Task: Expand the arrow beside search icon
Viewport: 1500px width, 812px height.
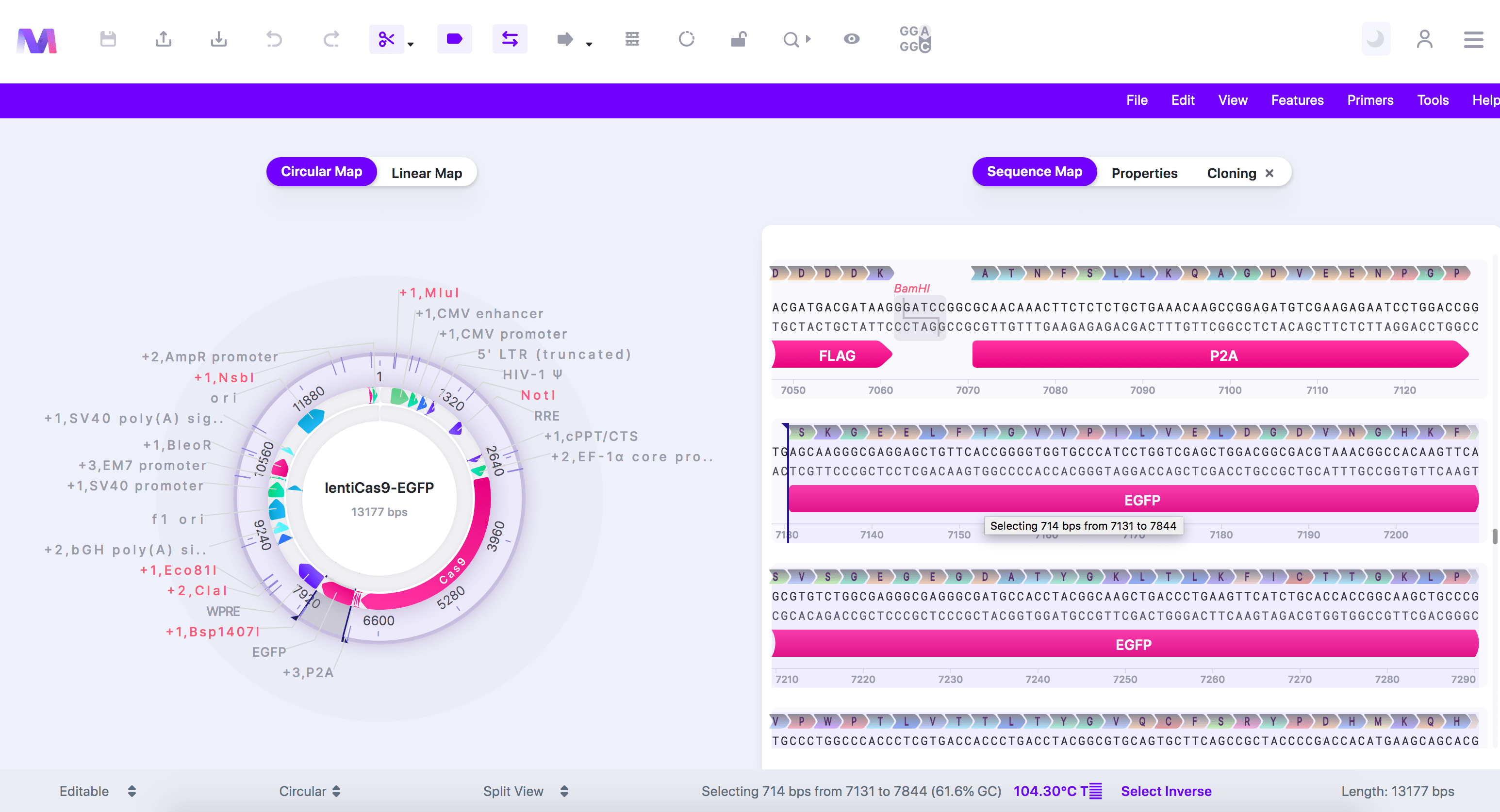Action: click(x=808, y=39)
